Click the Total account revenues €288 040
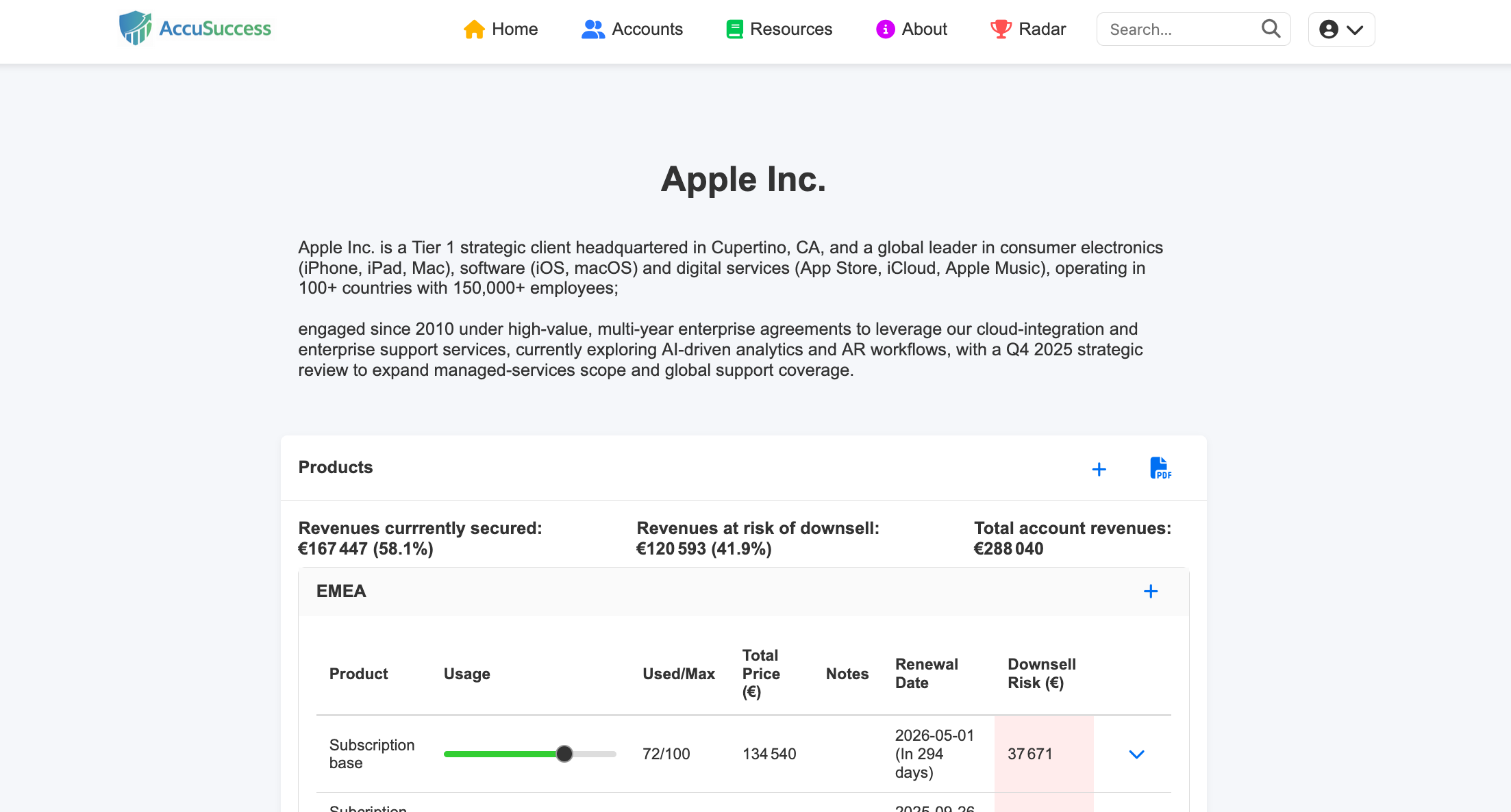The width and height of the screenshot is (1511, 812). (1008, 549)
